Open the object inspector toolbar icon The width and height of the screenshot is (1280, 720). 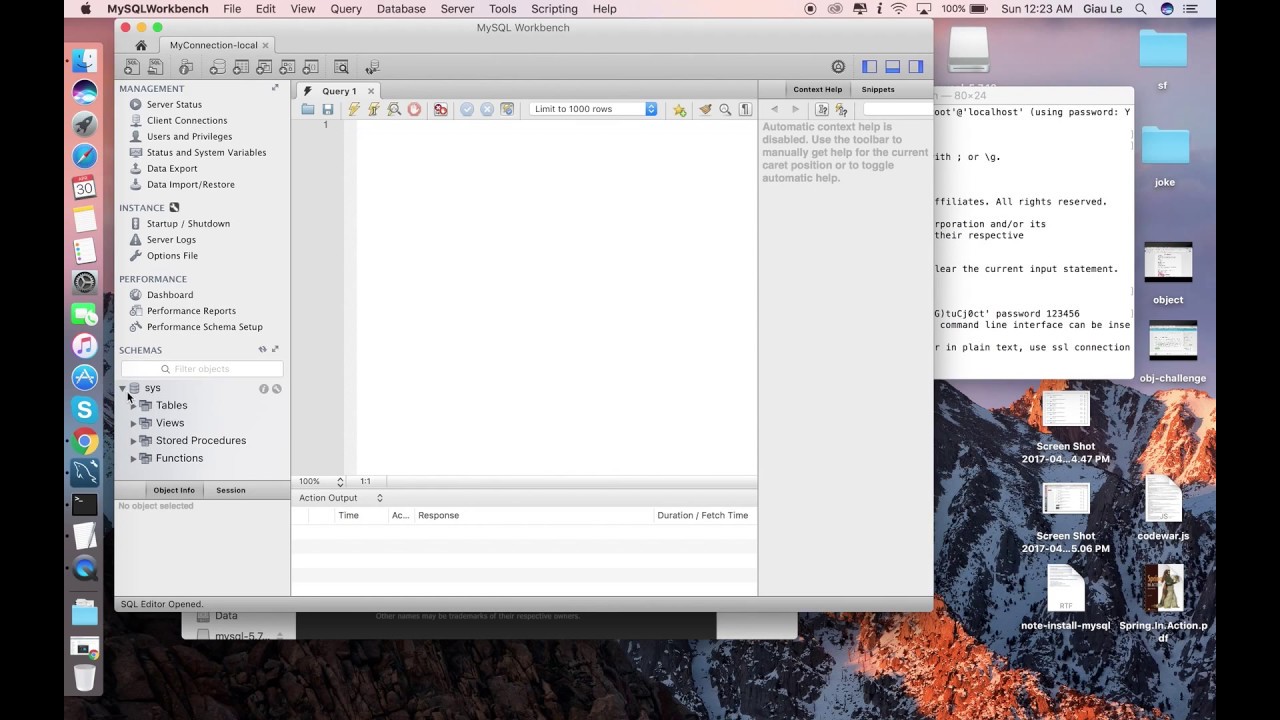186,67
